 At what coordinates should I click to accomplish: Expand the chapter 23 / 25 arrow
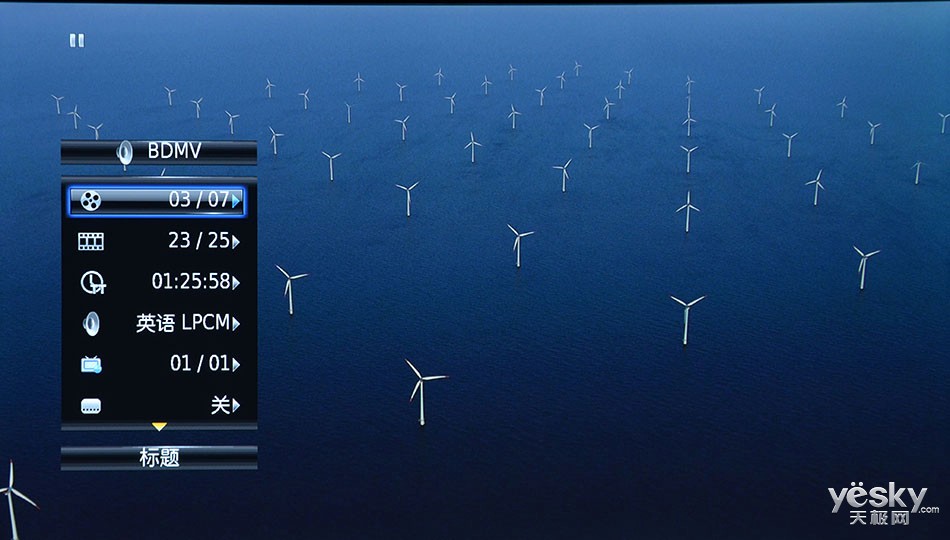[236, 241]
